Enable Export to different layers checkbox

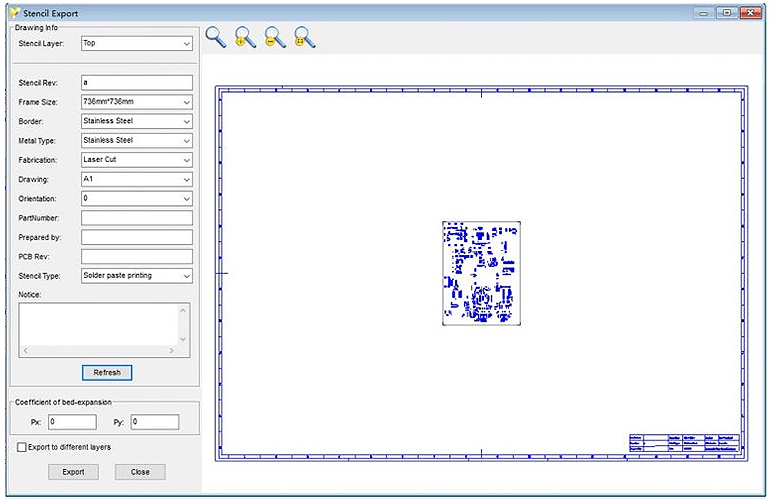tap(22, 447)
